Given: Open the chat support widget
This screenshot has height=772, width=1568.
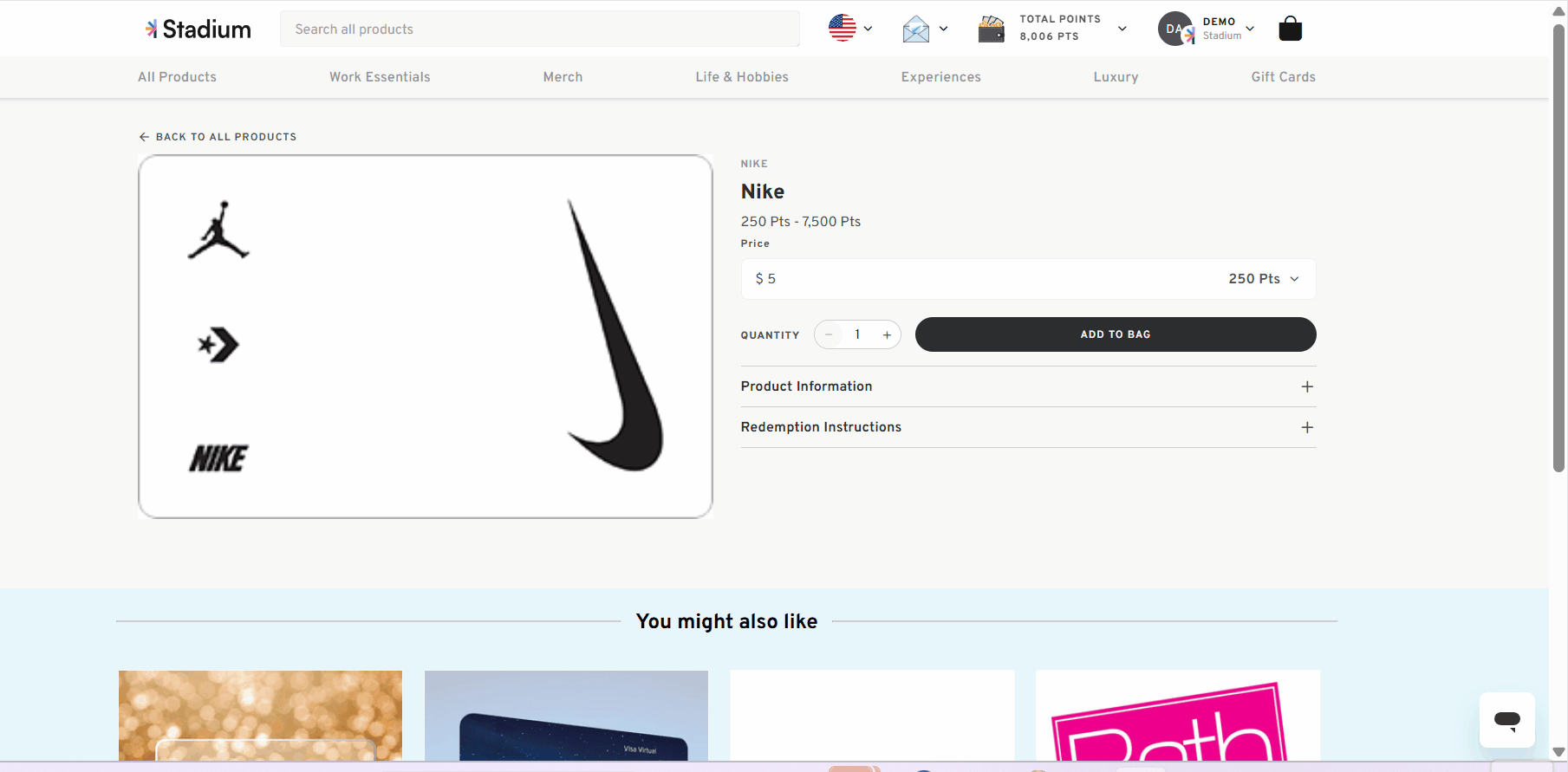Looking at the screenshot, I should pyautogui.click(x=1506, y=719).
